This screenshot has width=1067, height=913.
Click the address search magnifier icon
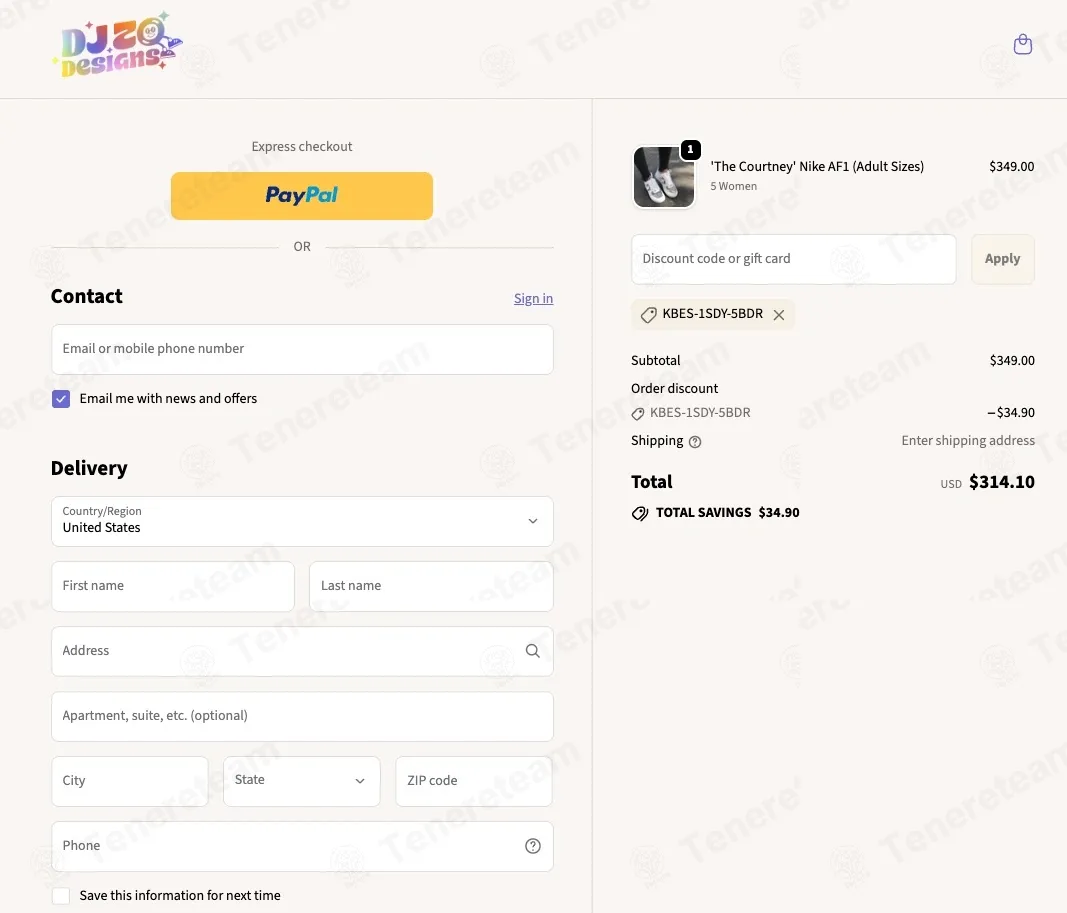(532, 651)
